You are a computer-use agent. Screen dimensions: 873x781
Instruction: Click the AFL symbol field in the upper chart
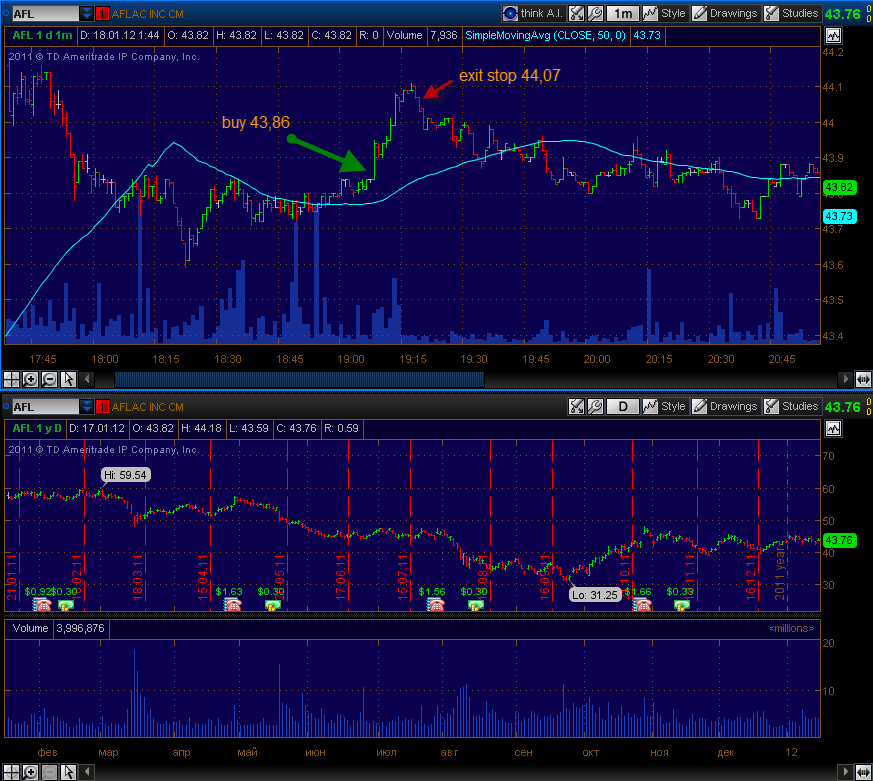[x=45, y=14]
